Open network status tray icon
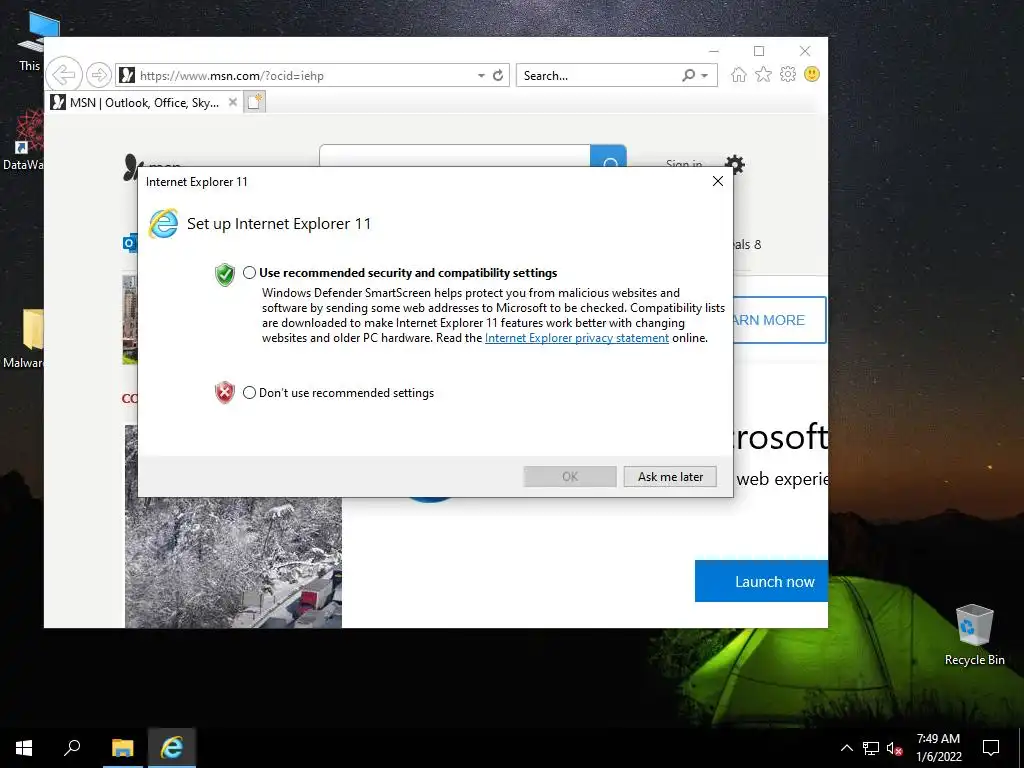This screenshot has height=768, width=1024. pos(871,748)
